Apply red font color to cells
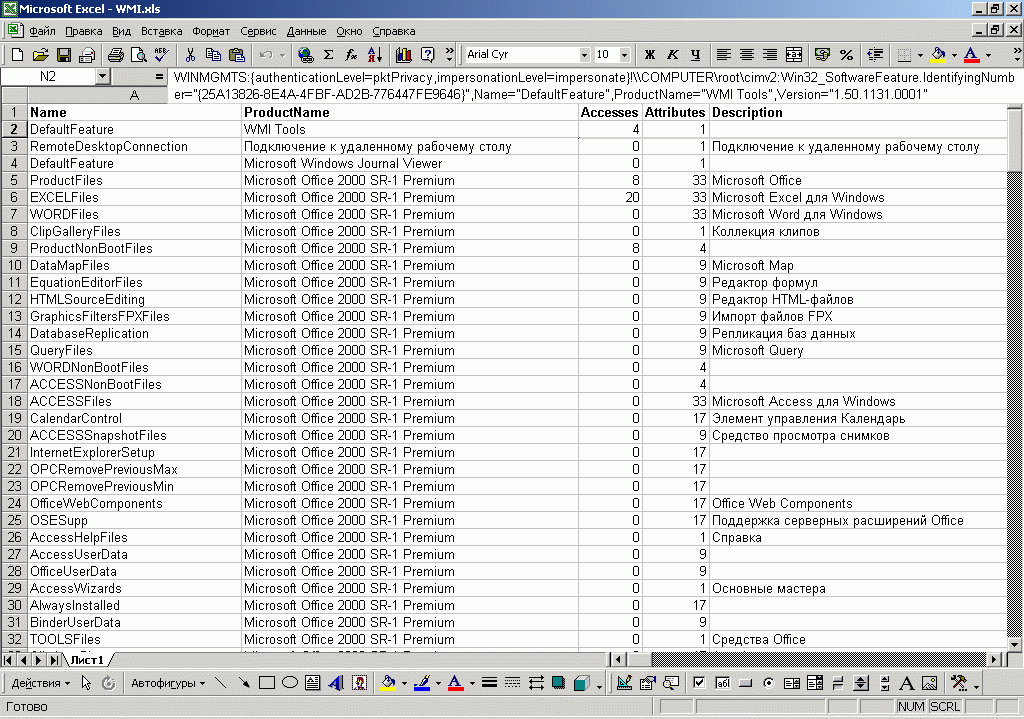 point(972,55)
